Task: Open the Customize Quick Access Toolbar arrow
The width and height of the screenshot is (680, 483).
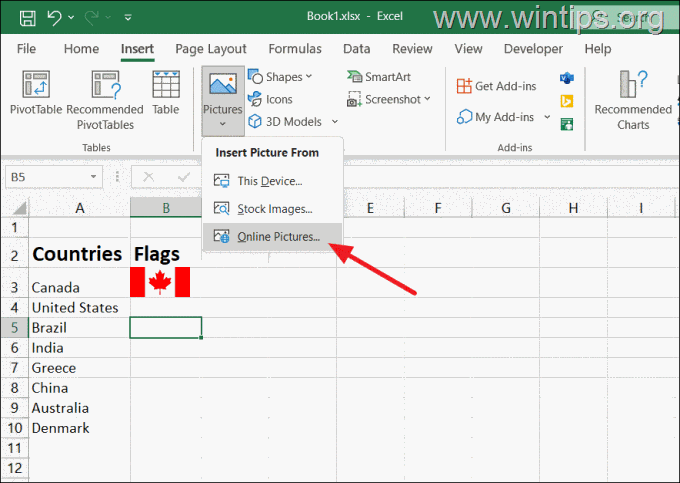Action: click(x=125, y=19)
